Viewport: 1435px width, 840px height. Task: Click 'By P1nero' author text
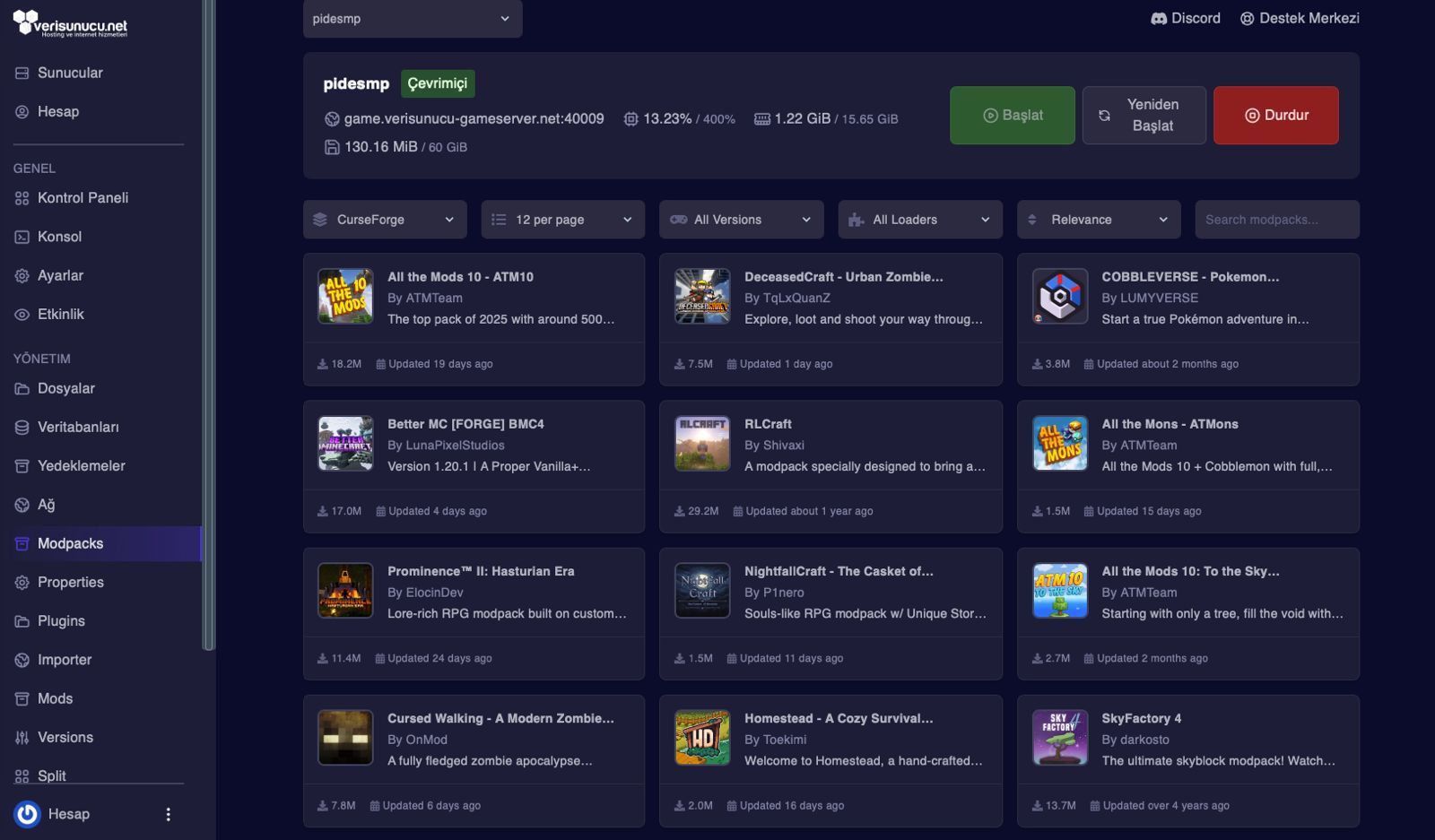point(774,593)
